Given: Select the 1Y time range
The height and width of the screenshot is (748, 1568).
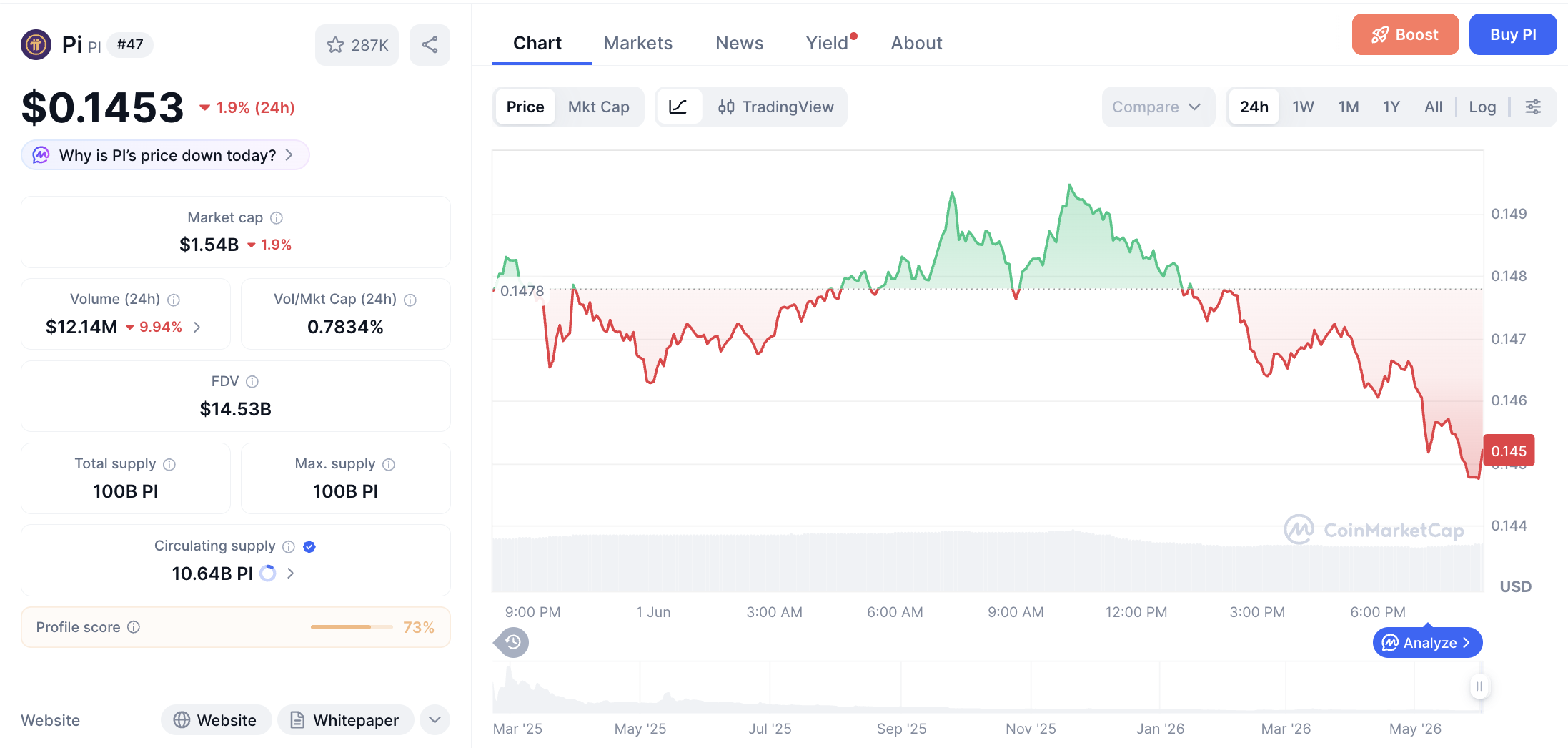Looking at the screenshot, I should coord(1391,107).
